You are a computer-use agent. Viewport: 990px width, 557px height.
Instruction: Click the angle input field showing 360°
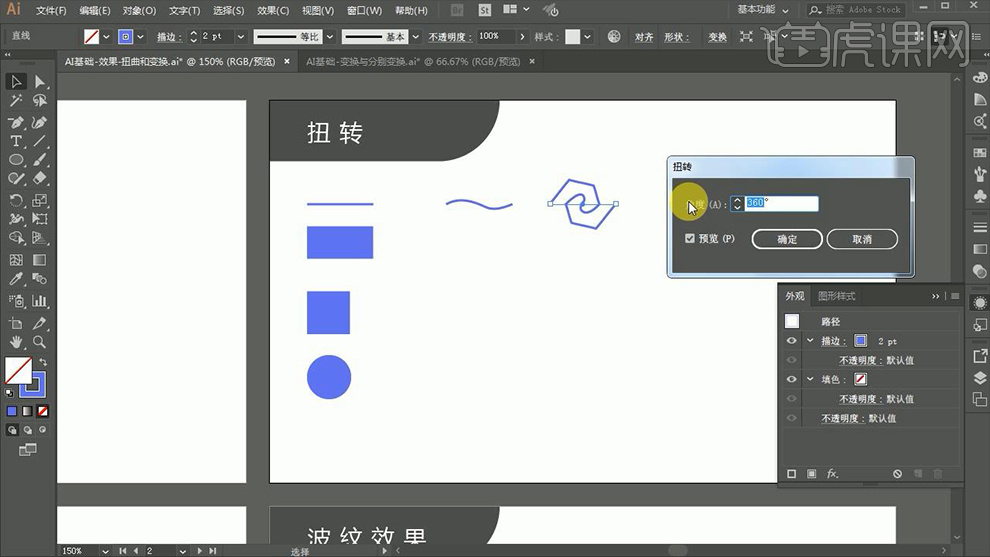780,203
